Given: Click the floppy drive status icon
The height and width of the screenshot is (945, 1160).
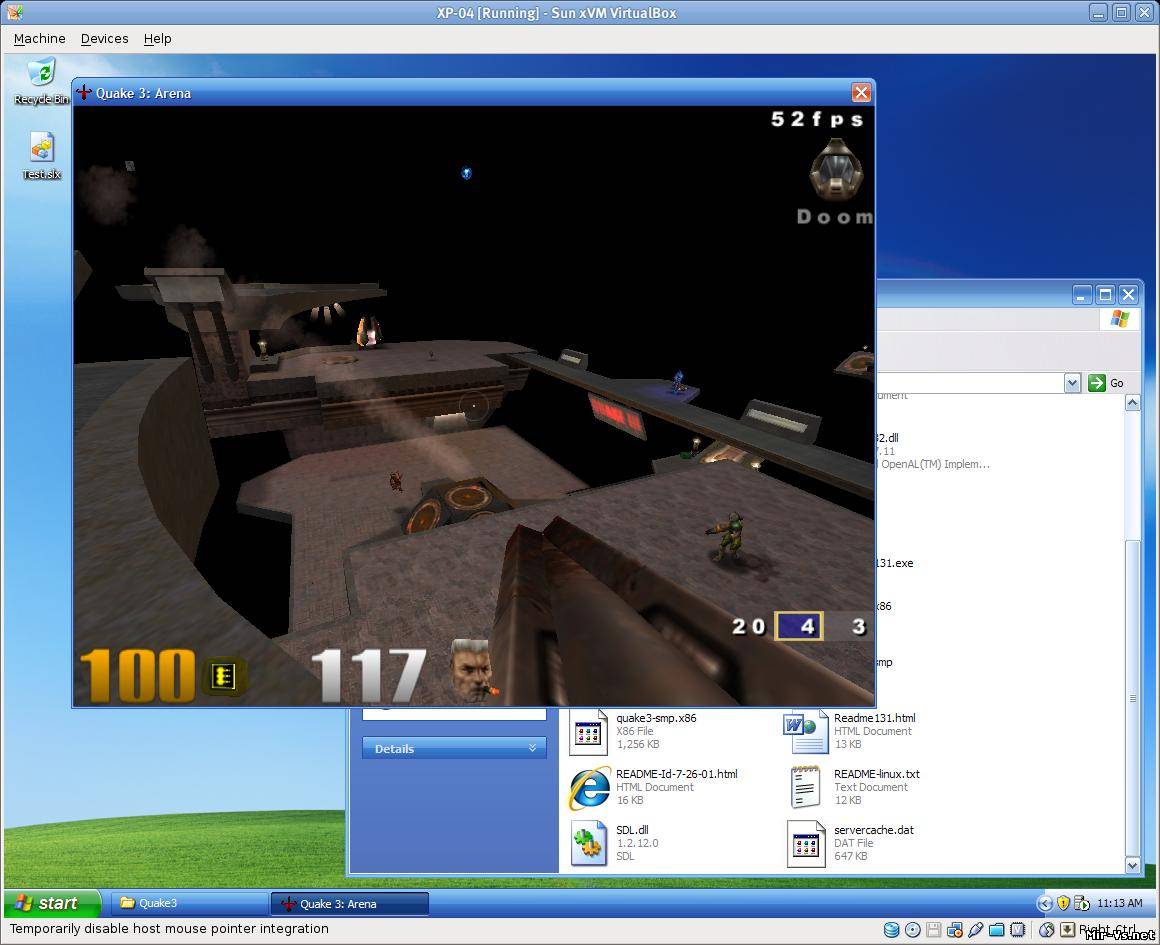Looking at the screenshot, I should click(x=934, y=929).
